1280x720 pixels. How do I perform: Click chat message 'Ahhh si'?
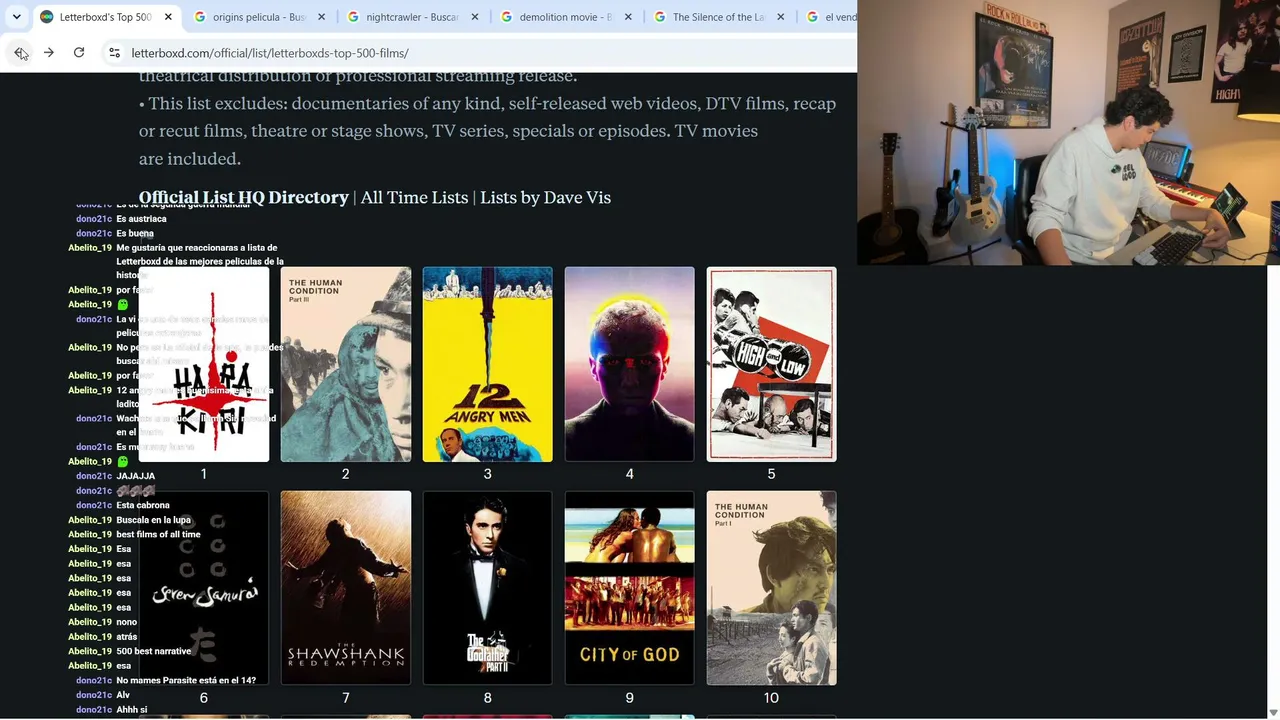coord(131,709)
